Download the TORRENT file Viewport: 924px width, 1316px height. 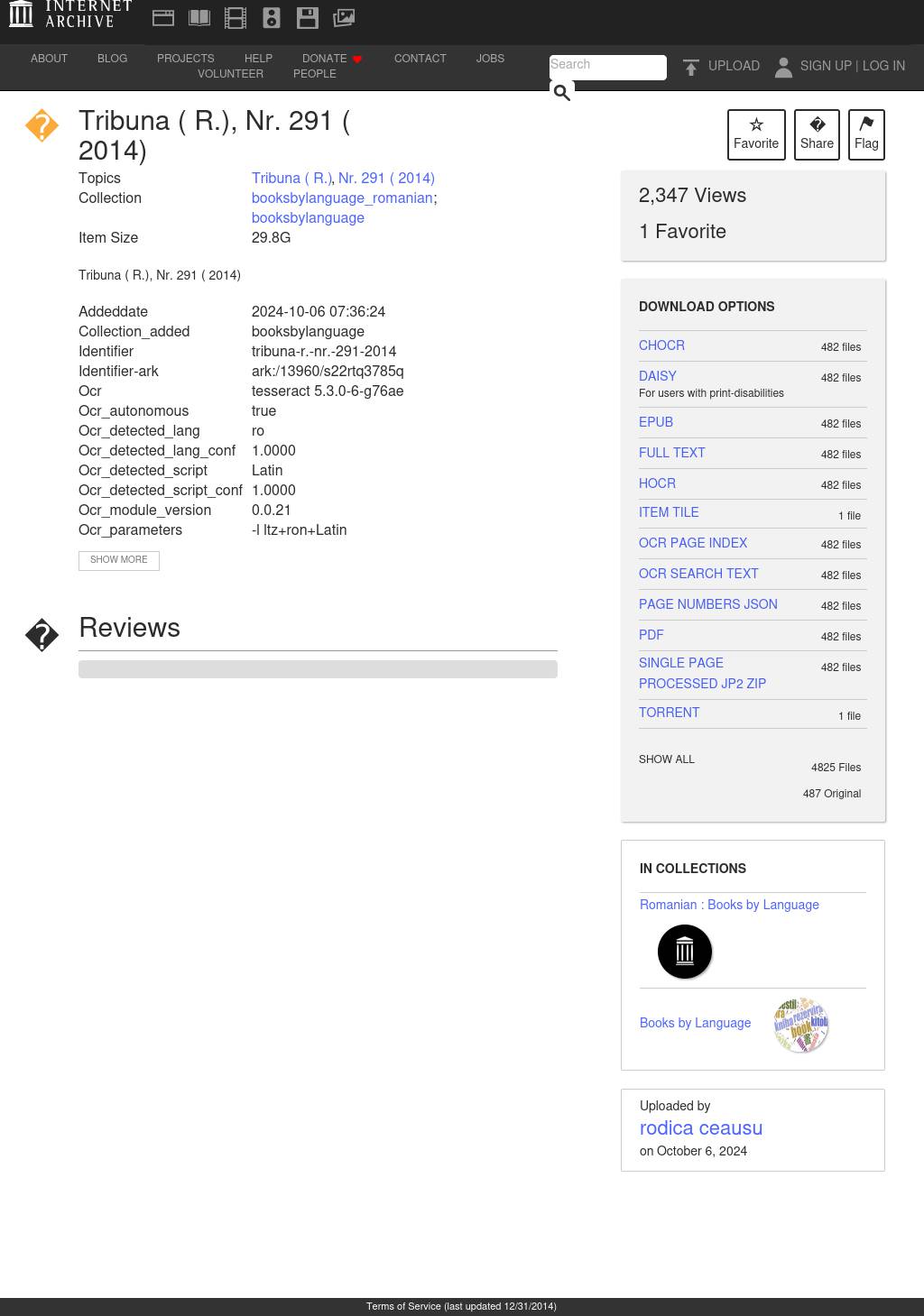669,713
